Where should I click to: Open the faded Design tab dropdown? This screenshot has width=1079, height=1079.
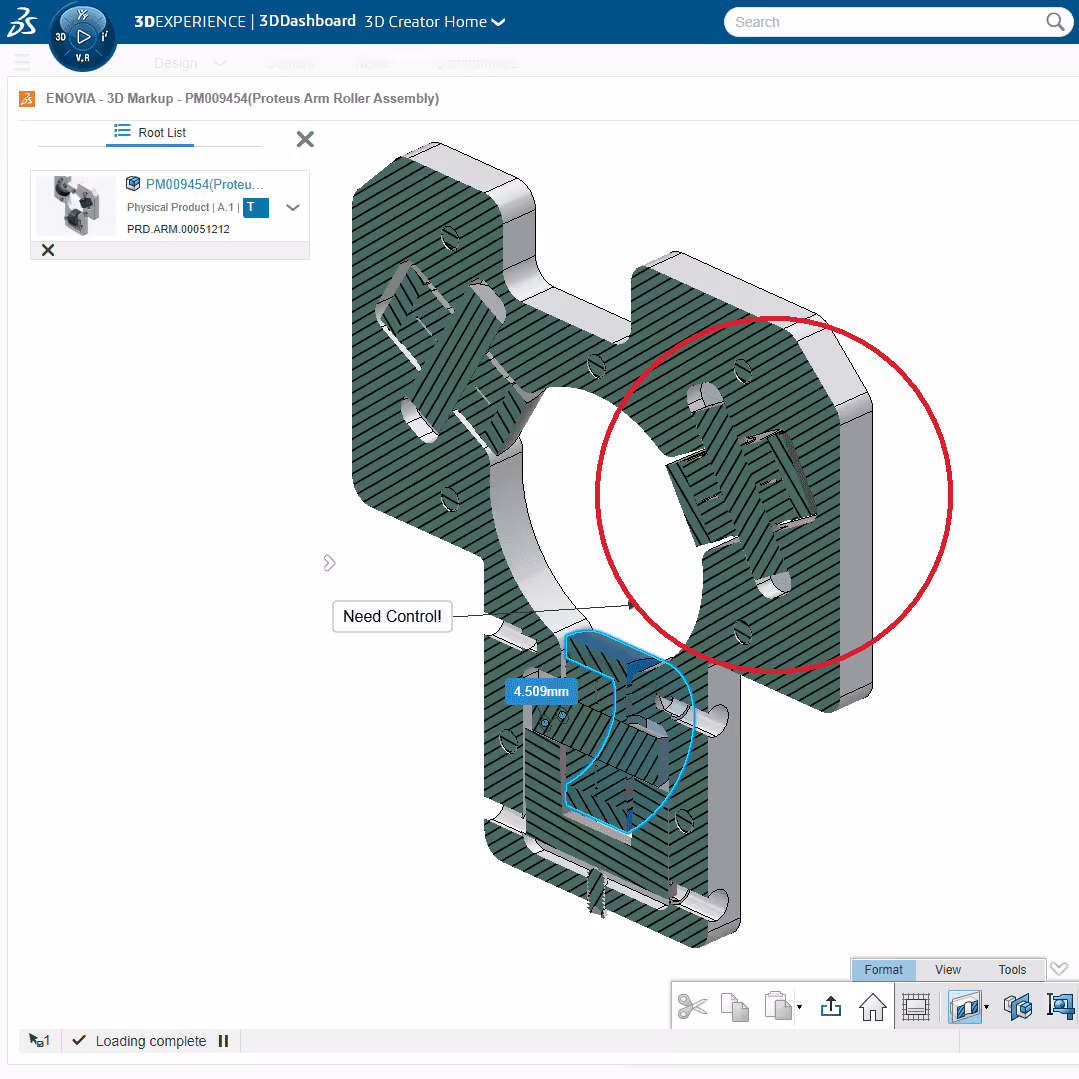pyautogui.click(x=220, y=63)
